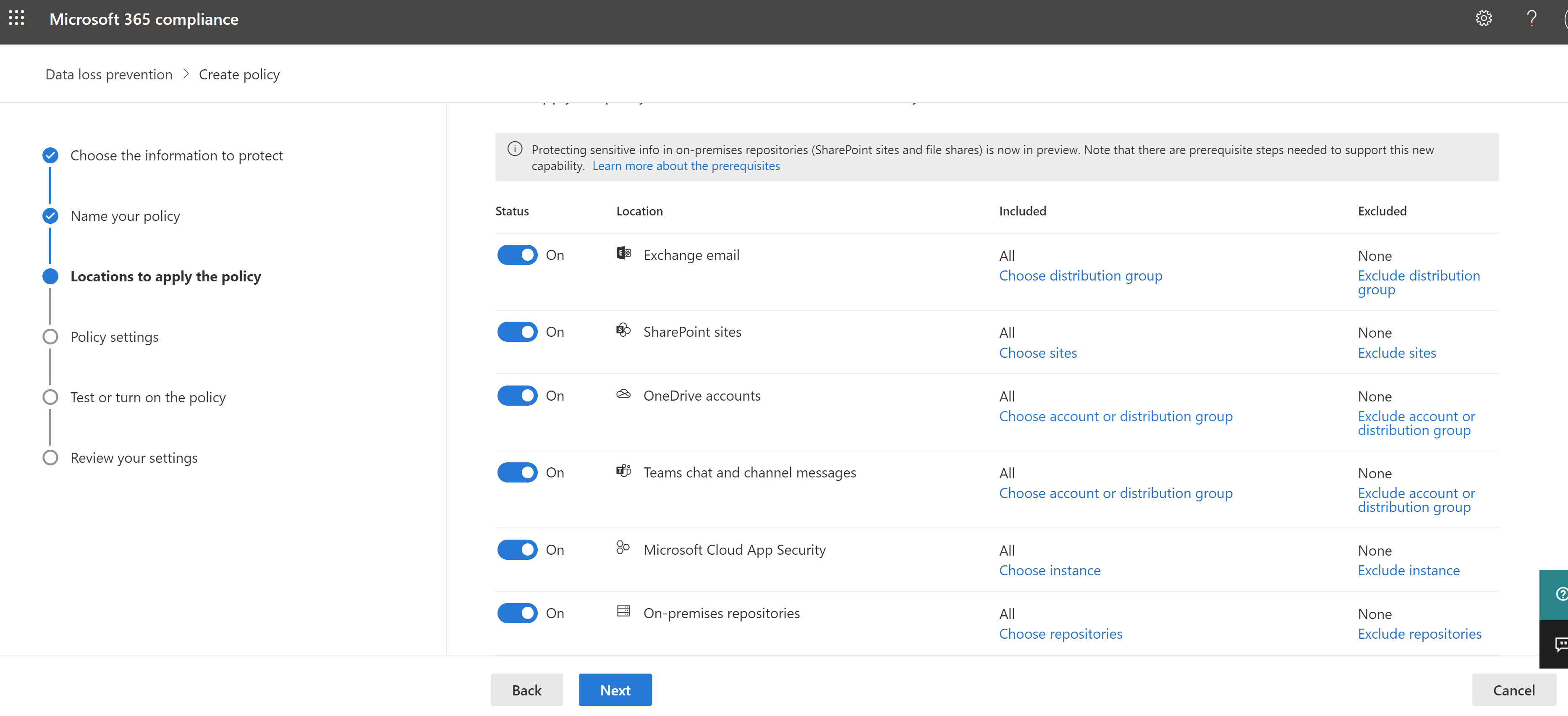
Task: Click Choose distribution group for Exchange
Action: pos(1081,276)
